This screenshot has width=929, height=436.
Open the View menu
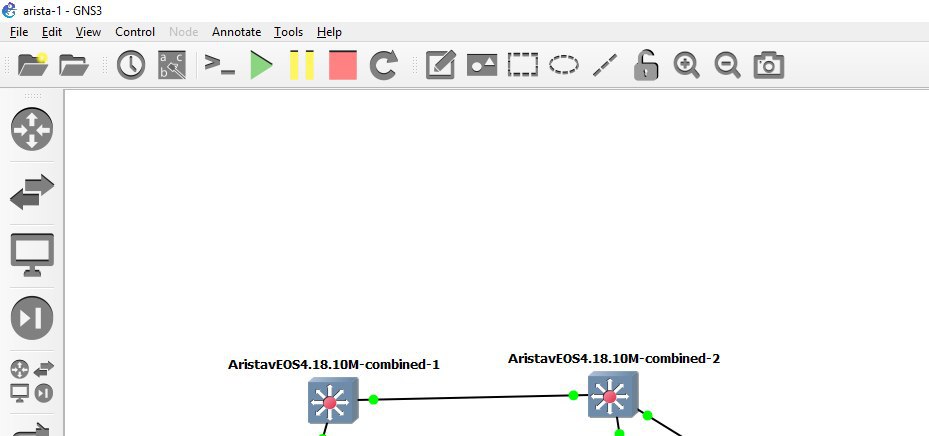pyautogui.click(x=88, y=32)
